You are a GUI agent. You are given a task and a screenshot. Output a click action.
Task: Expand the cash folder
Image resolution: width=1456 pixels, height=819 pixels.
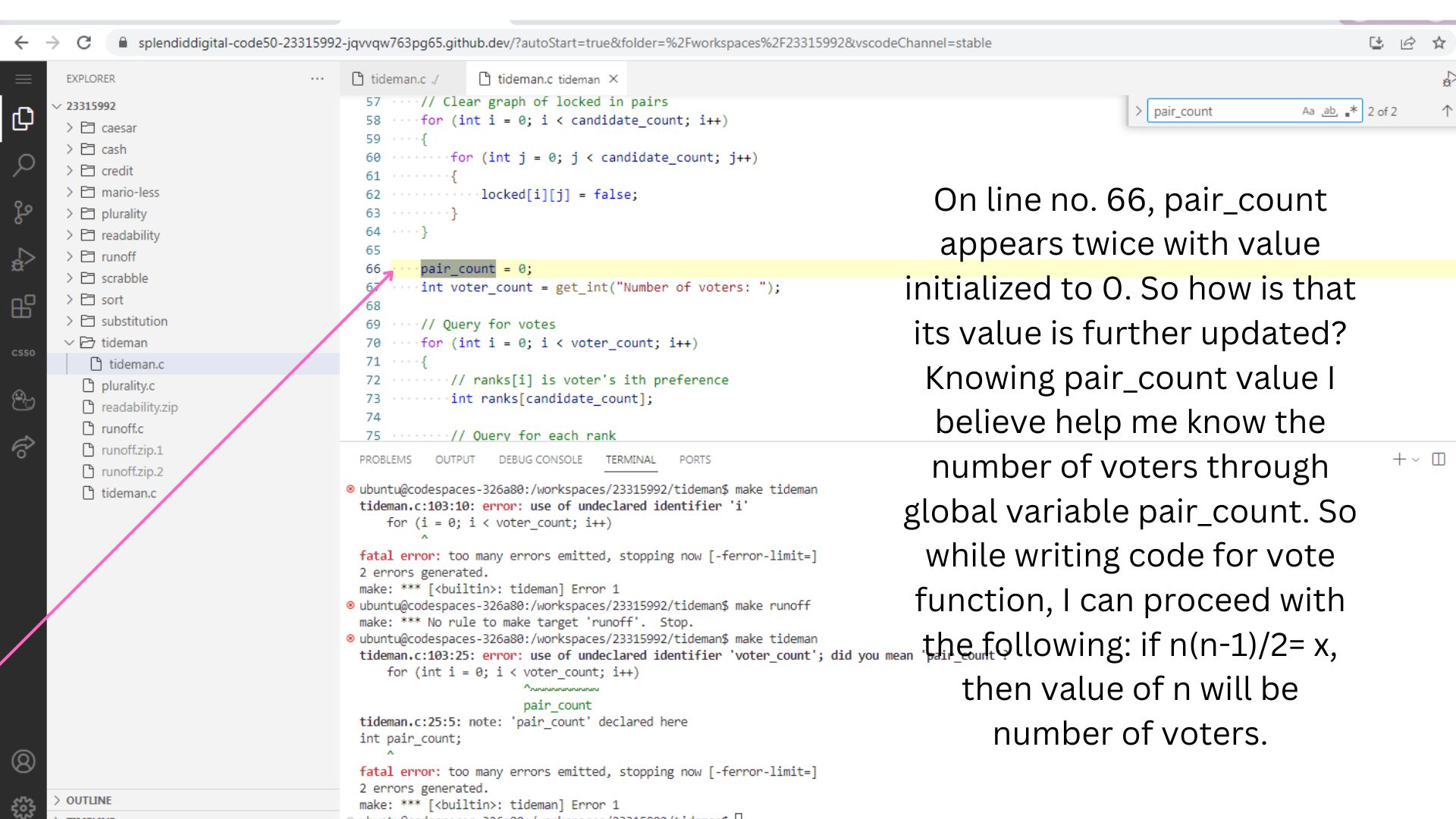[70, 149]
